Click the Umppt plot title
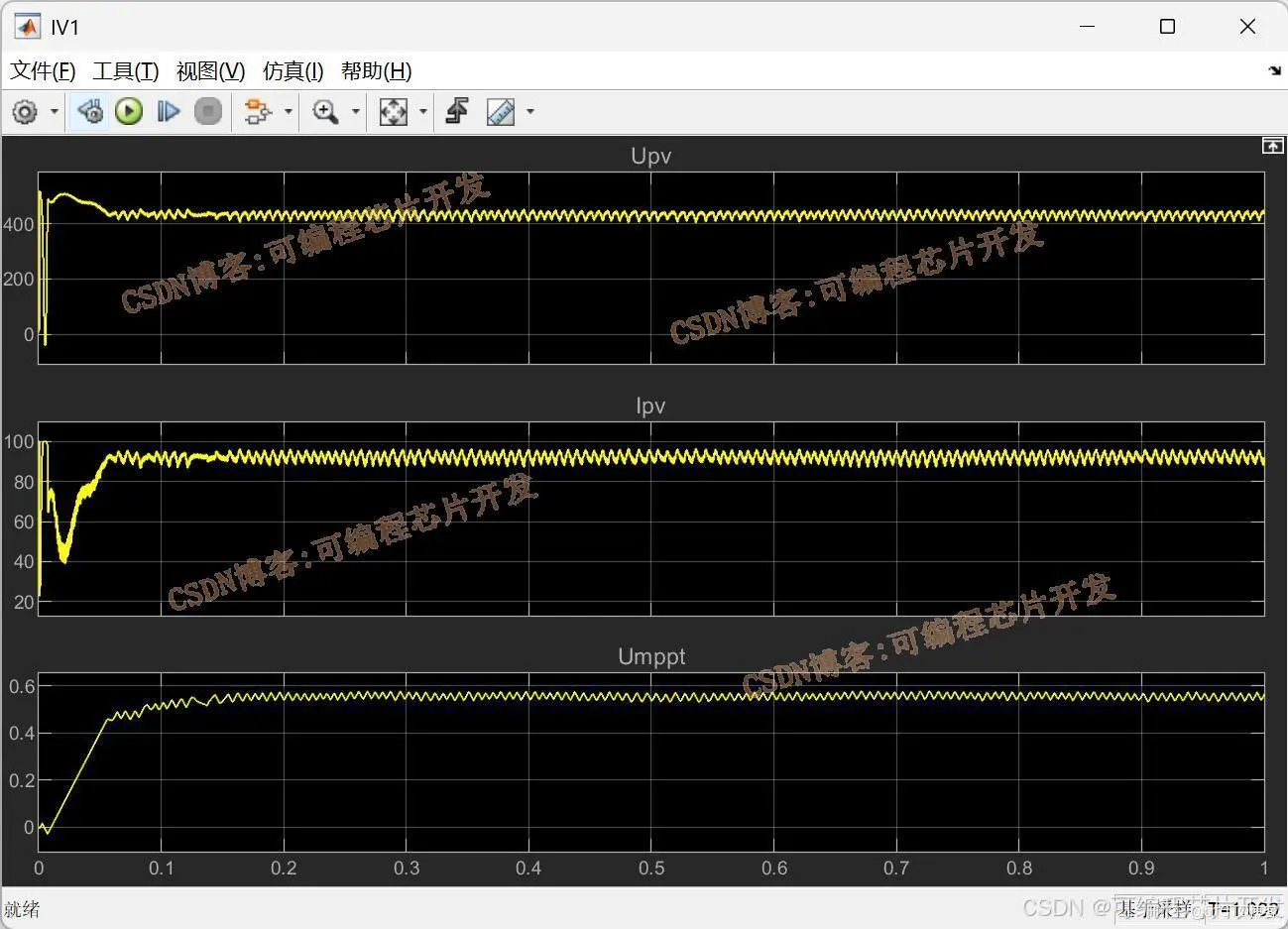1288x929 pixels. click(x=651, y=656)
